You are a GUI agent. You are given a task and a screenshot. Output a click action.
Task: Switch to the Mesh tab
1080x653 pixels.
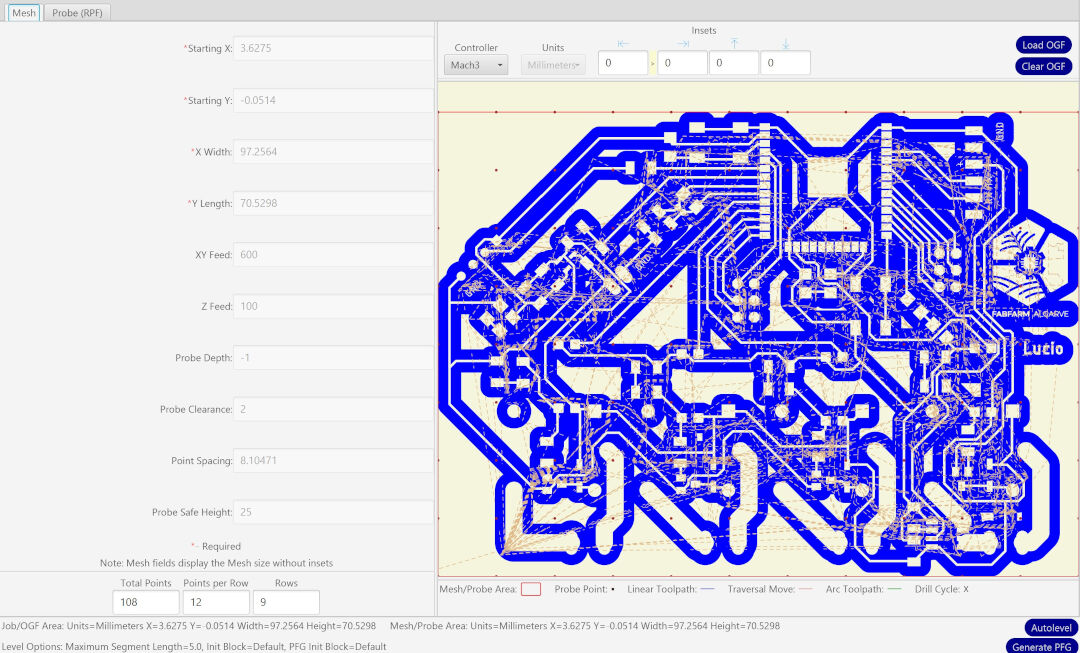[x=24, y=12]
